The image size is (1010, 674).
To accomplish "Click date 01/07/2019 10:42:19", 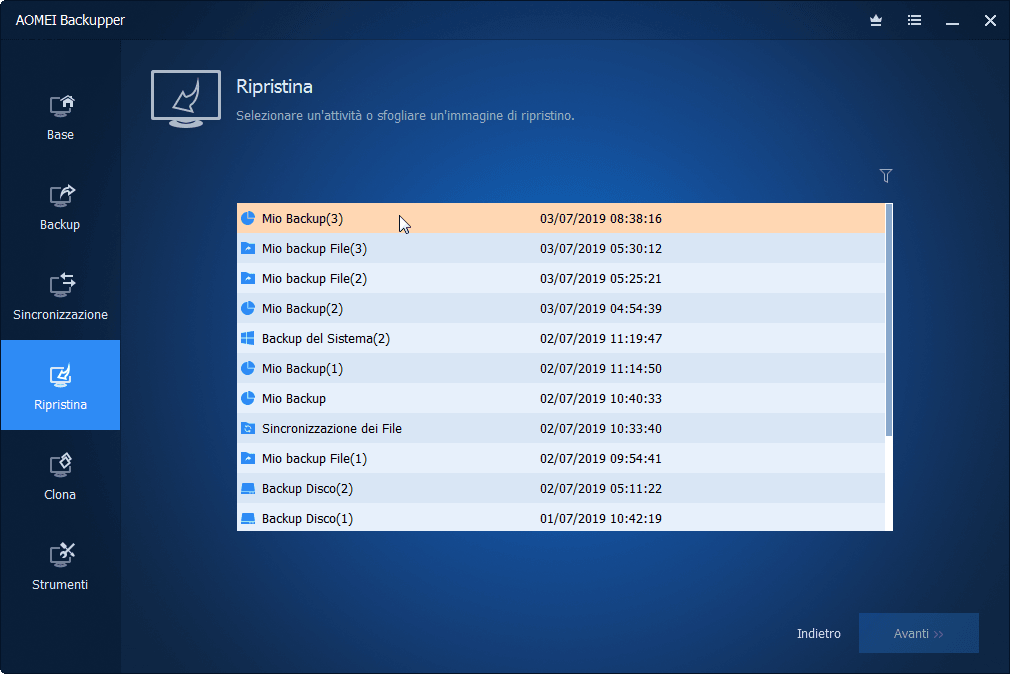I will click(x=601, y=518).
